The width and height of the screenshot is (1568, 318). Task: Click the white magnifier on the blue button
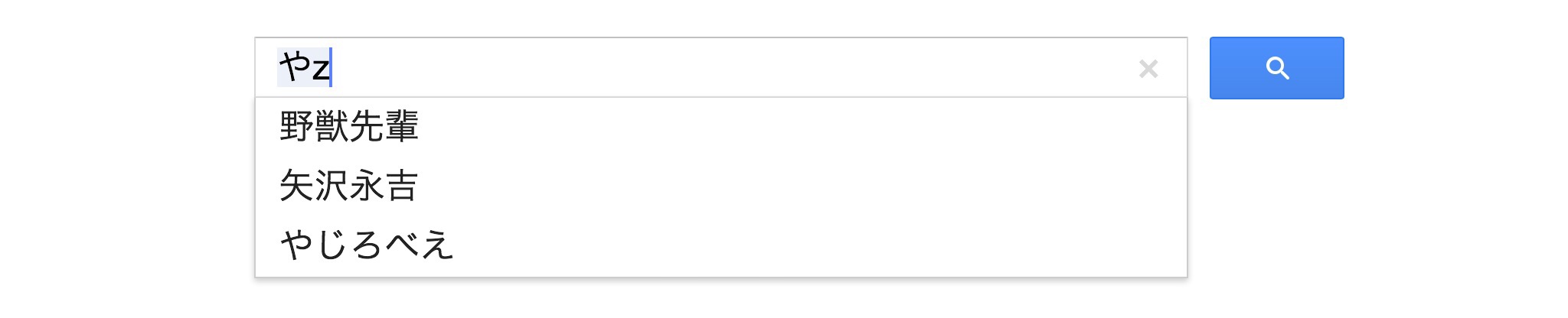pyautogui.click(x=1277, y=68)
